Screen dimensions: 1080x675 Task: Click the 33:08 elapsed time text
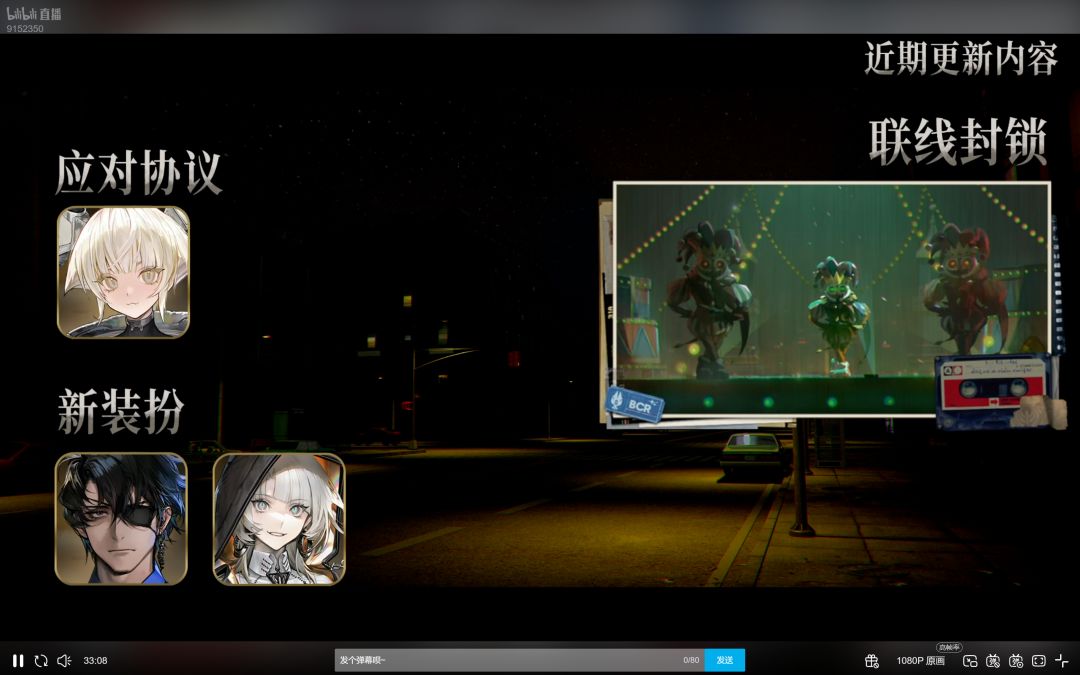click(x=95, y=661)
